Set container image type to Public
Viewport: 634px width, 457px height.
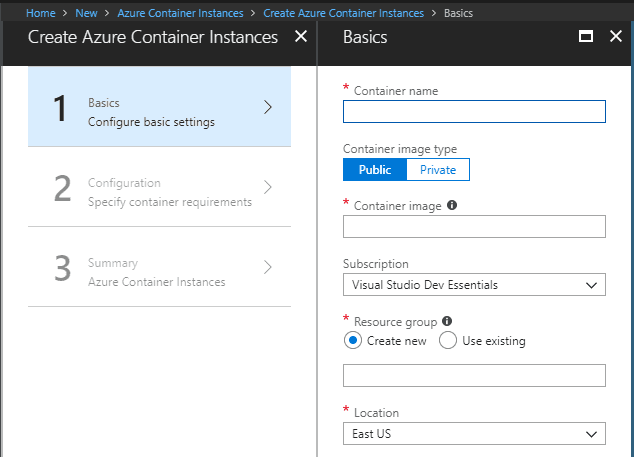tap(375, 170)
